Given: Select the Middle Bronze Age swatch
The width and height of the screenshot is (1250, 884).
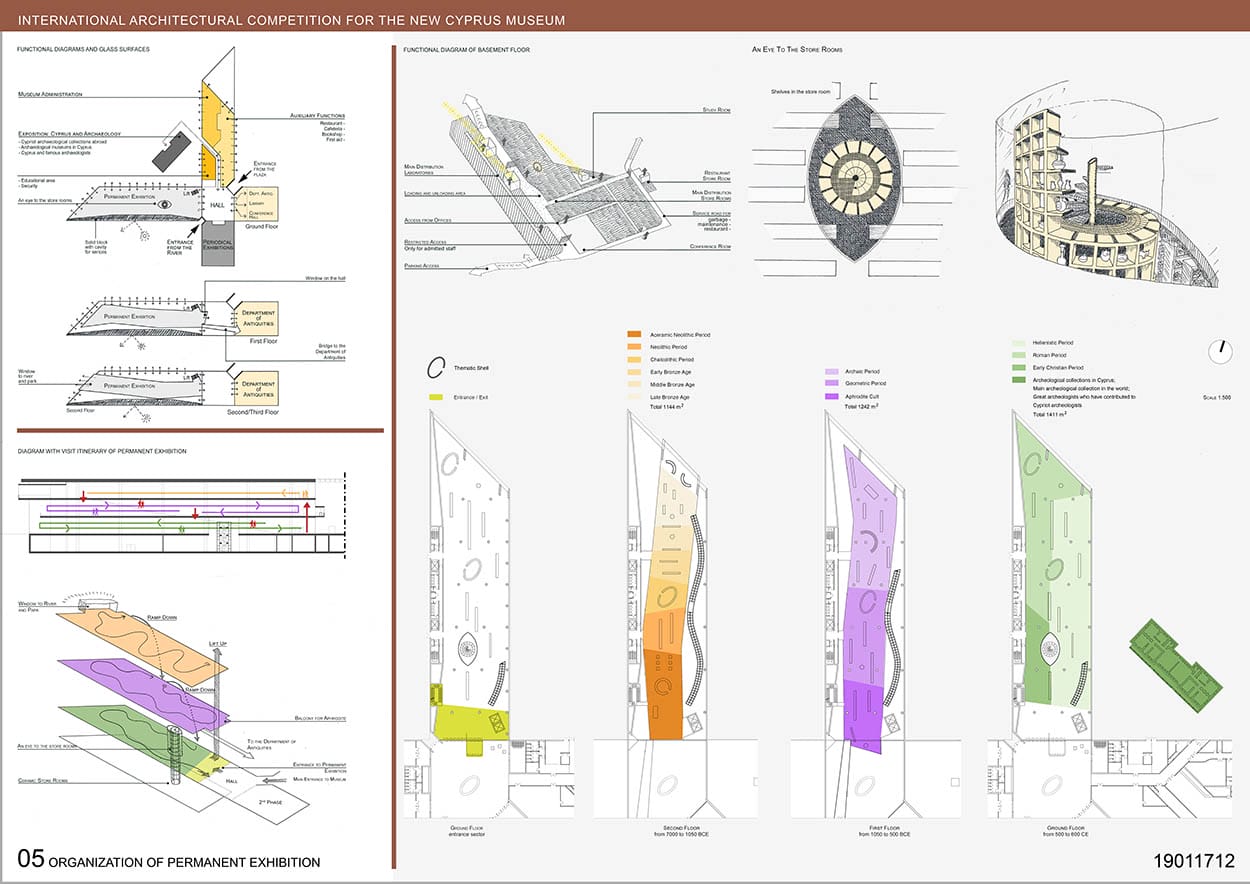Looking at the screenshot, I should pos(634,384).
